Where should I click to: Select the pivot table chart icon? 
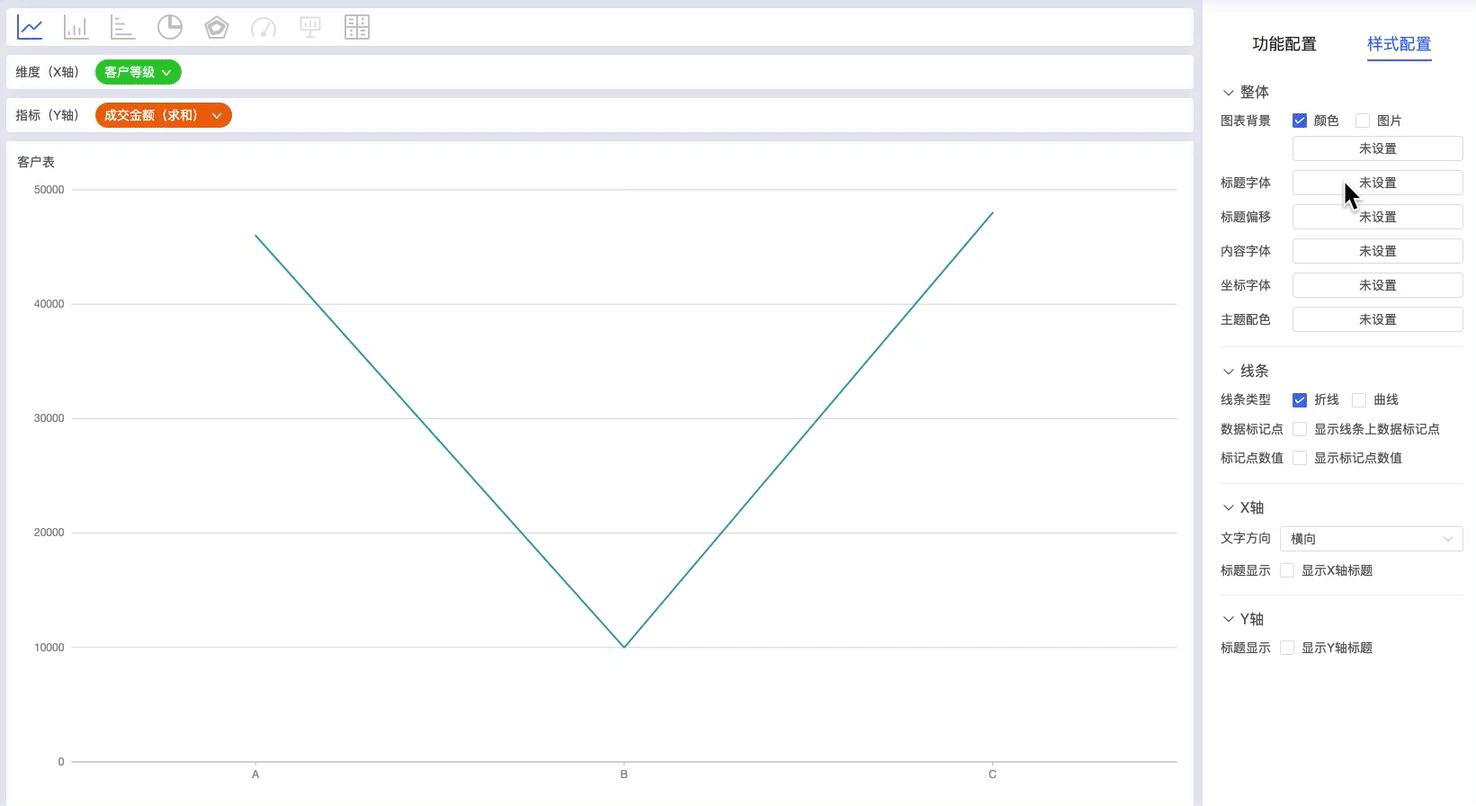pos(357,28)
